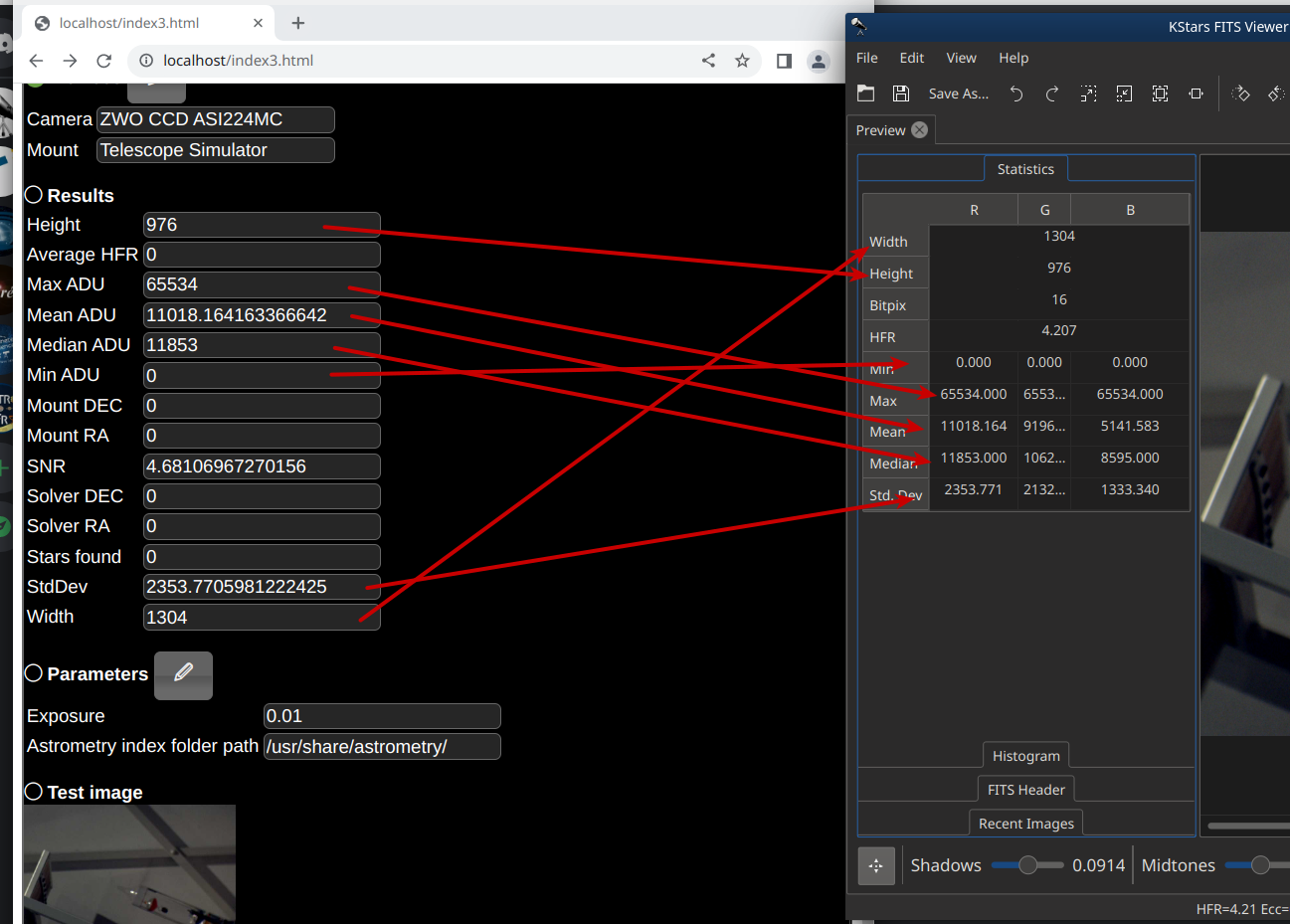1290x924 pixels.
Task: Fit the FITS image to the window
Action: (x=1161, y=93)
